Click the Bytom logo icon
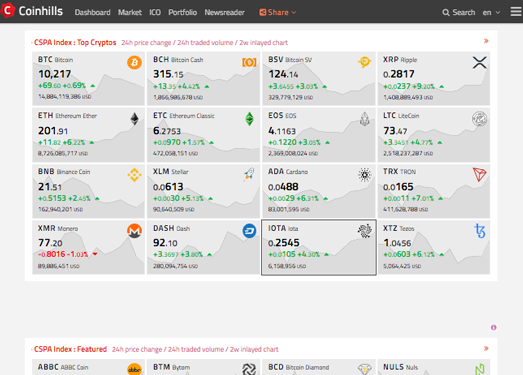The height and width of the screenshot is (375, 523). 249,369
